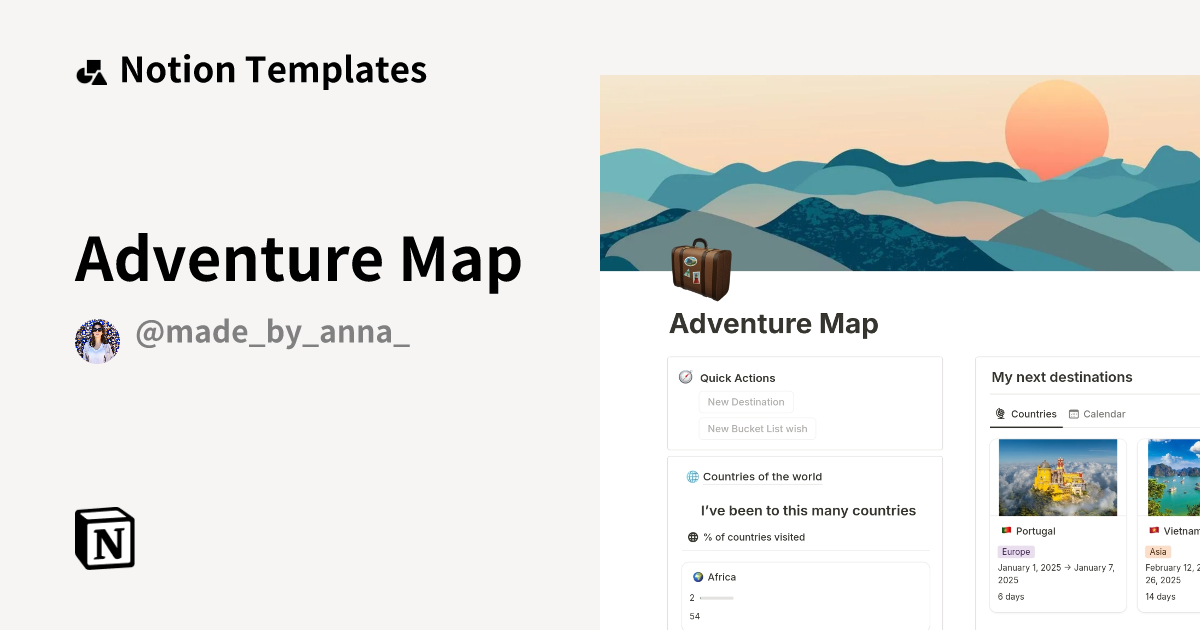Screen dimensions: 1200x630
Task: Click the Notion Templates logo icon
Action: tap(91, 69)
